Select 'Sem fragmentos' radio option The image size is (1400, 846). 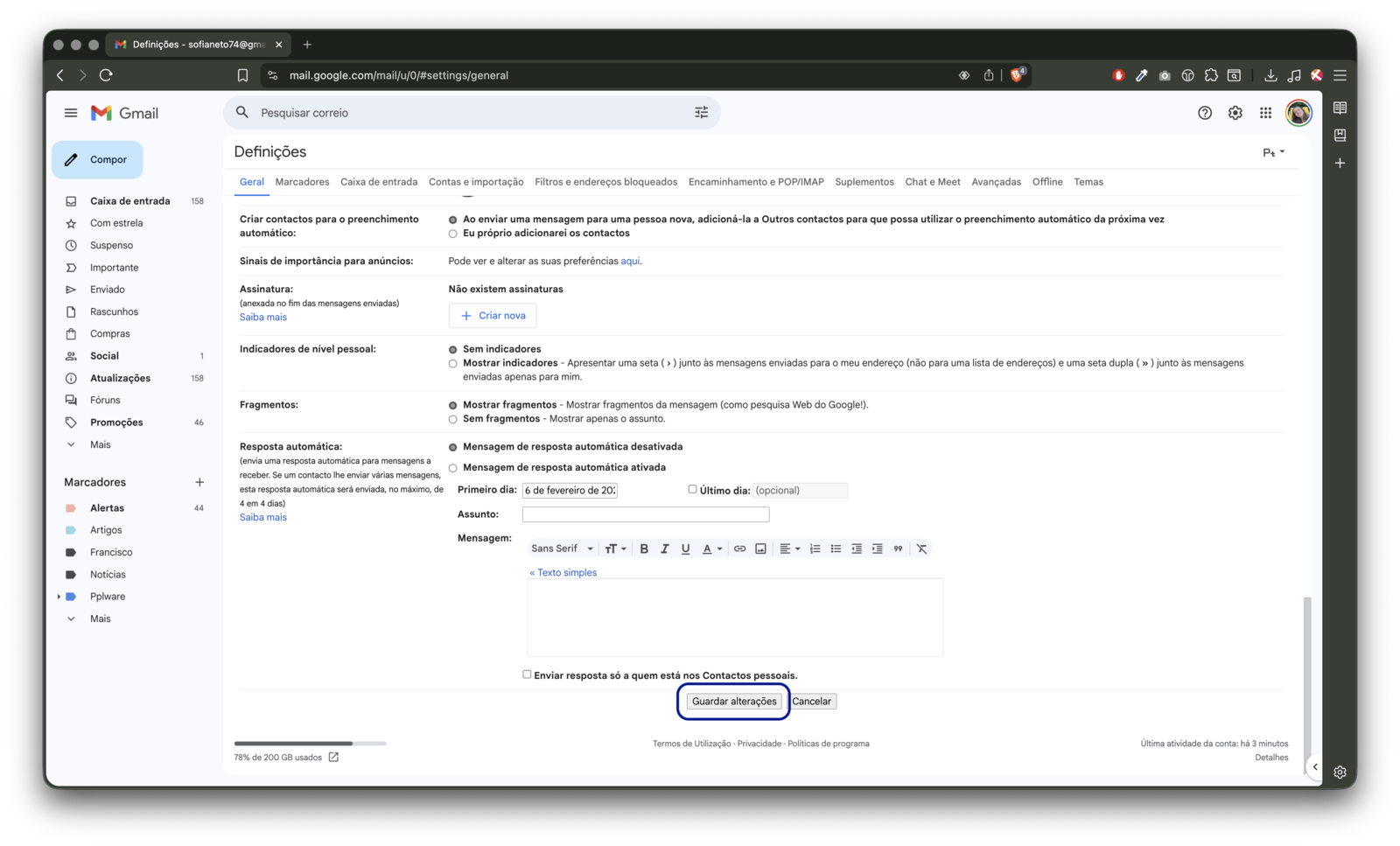(x=453, y=419)
